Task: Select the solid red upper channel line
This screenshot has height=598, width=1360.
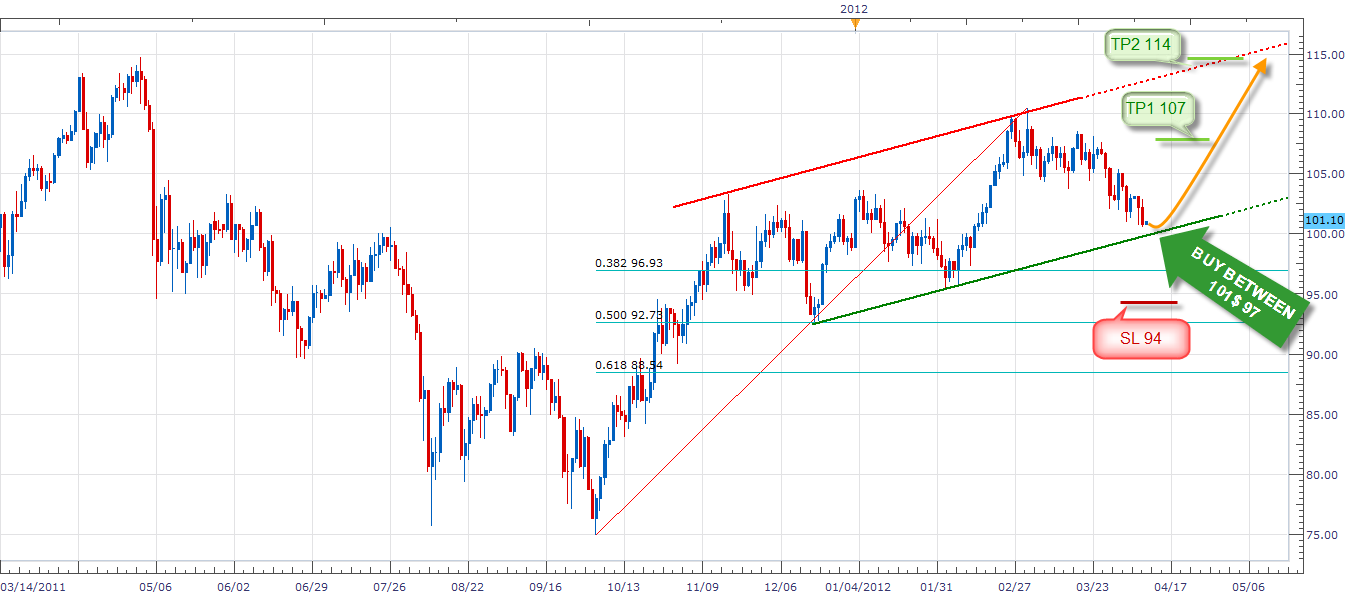Action: click(x=877, y=152)
